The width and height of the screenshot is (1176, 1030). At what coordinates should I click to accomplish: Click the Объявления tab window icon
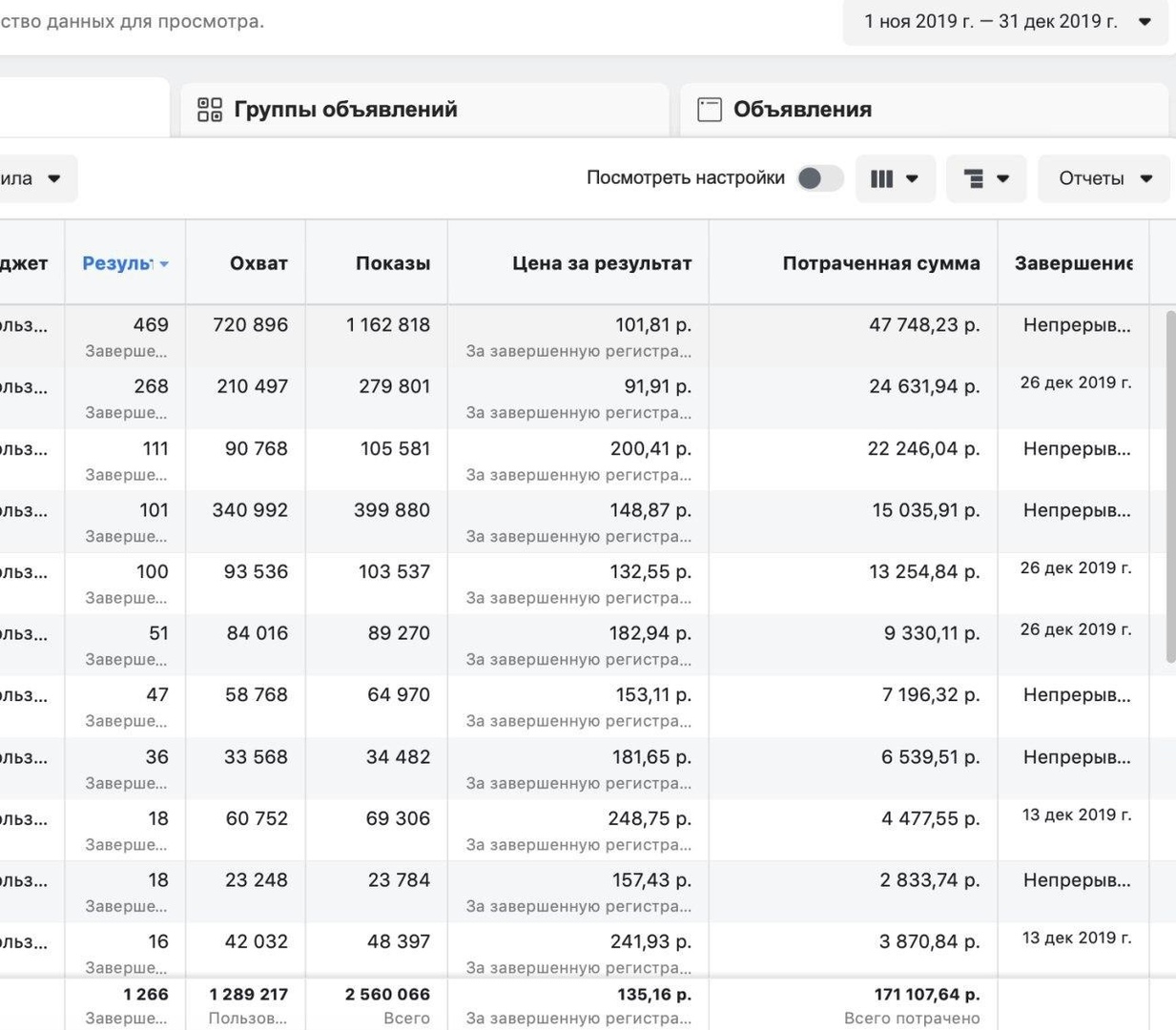tap(710, 110)
